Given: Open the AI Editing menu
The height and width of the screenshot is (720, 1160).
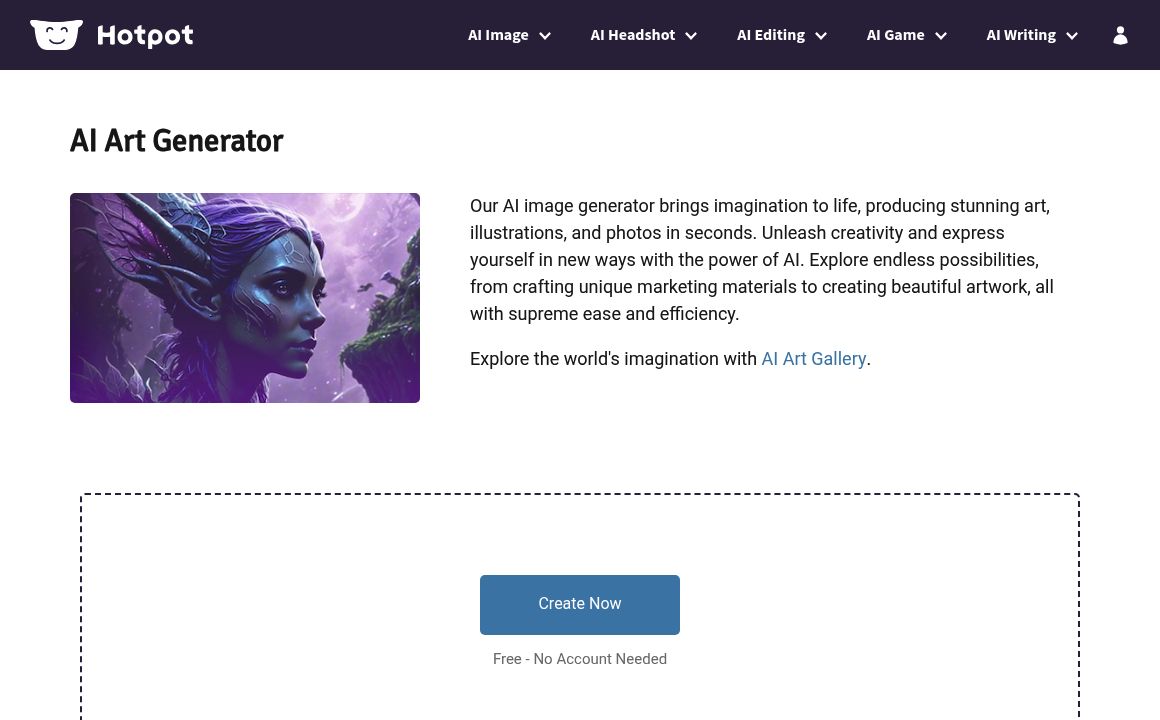Looking at the screenshot, I should click(x=771, y=35).
